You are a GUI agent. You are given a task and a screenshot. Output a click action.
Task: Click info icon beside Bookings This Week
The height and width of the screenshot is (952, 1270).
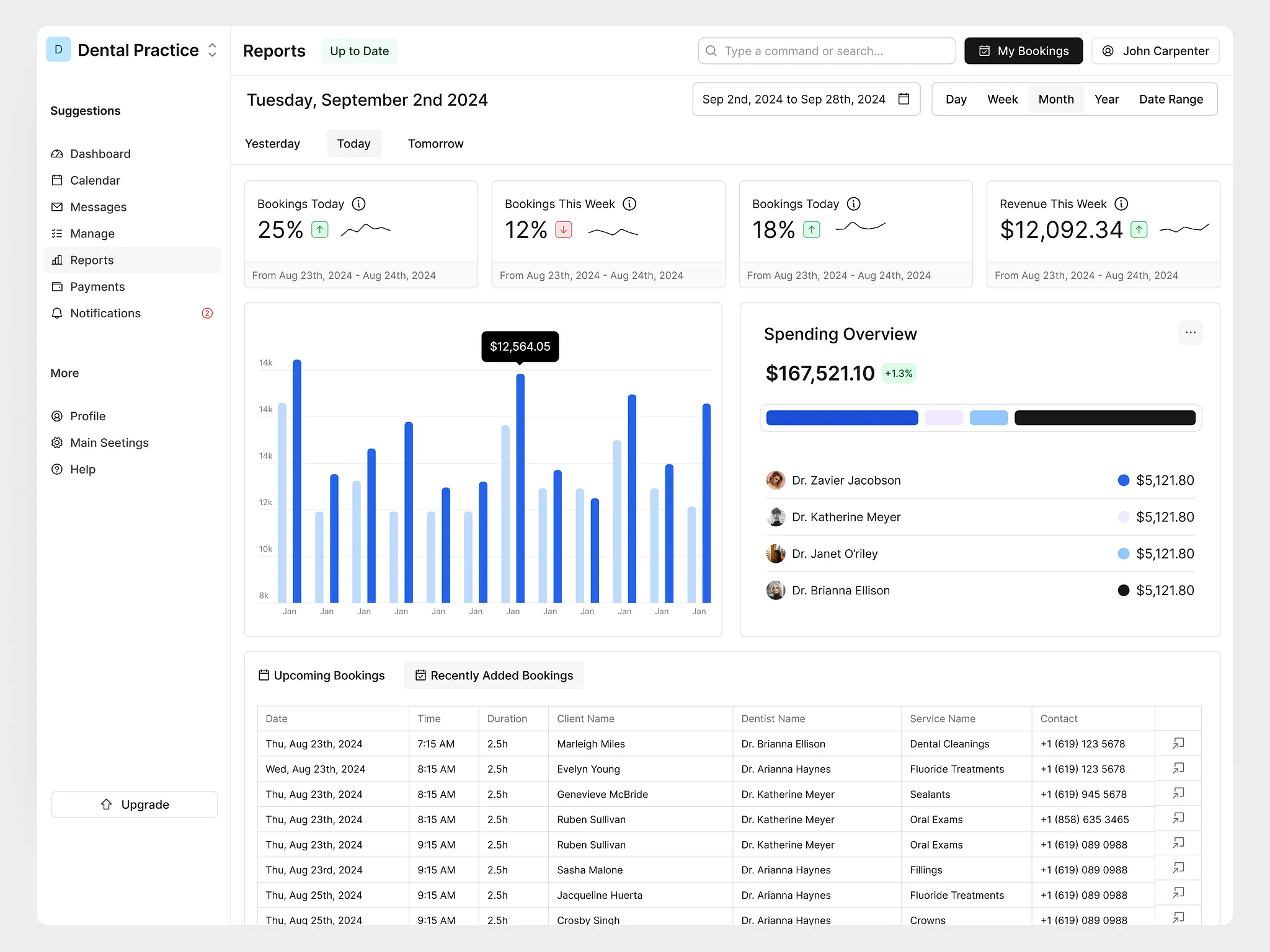[x=629, y=204]
